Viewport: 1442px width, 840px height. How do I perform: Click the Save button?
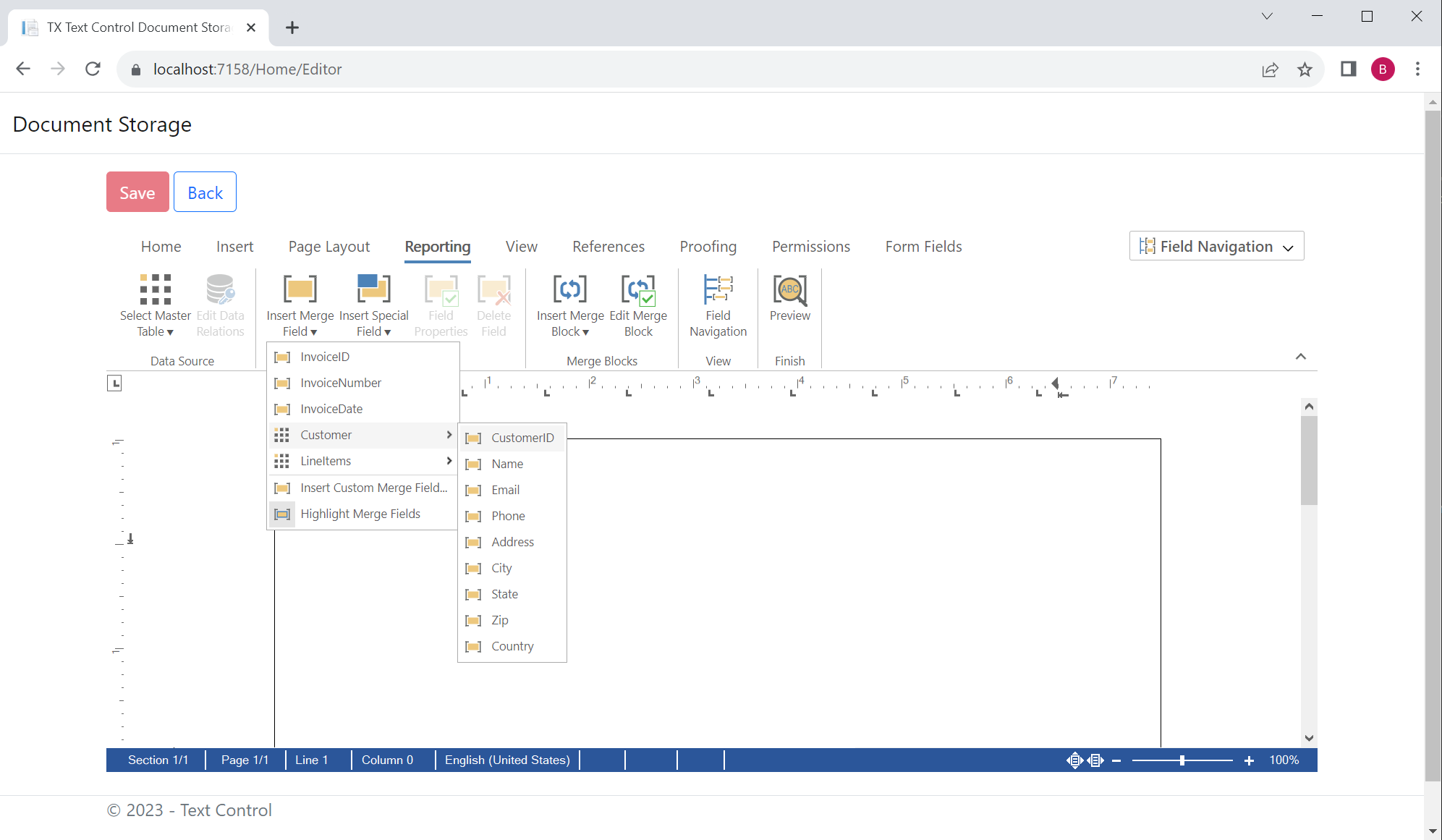click(x=137, y=192)
